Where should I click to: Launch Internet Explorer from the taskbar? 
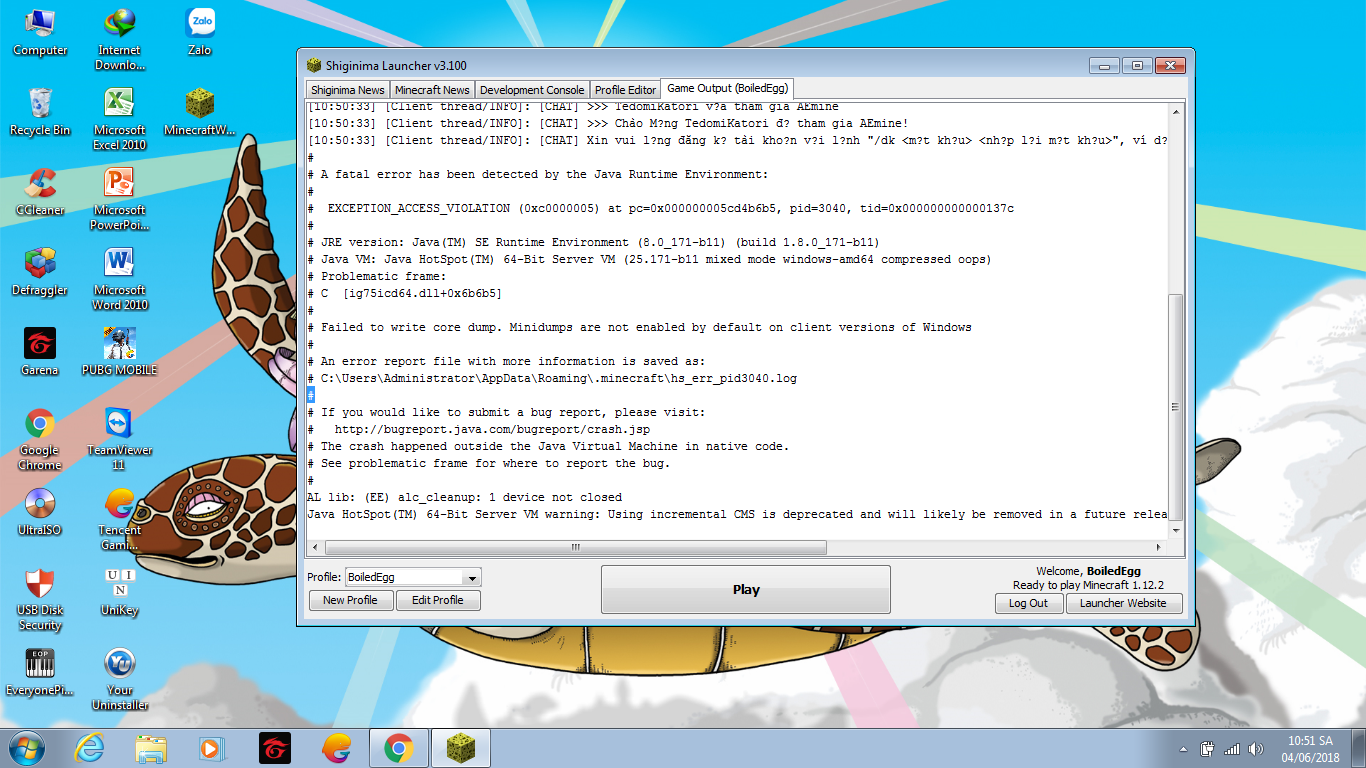[x=90, y=747]
